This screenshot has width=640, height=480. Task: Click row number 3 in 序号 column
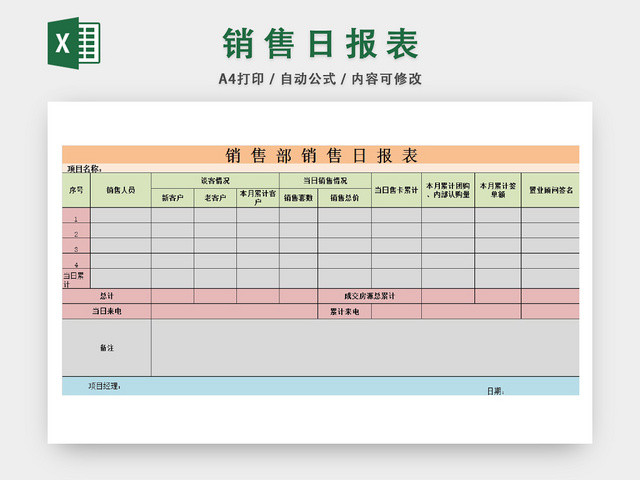(x=76, y=246)
